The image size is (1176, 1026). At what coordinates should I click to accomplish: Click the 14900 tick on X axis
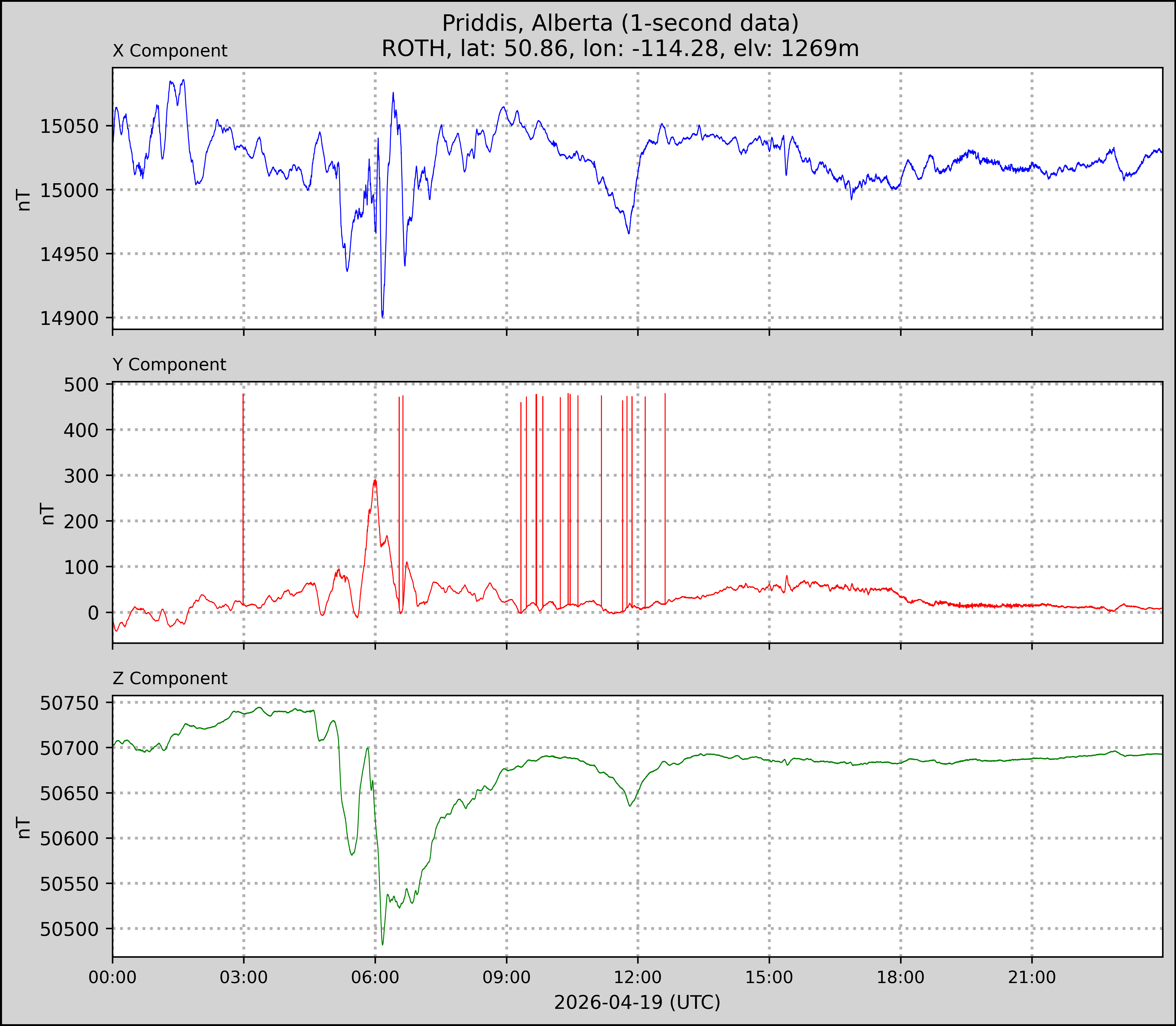69,318
